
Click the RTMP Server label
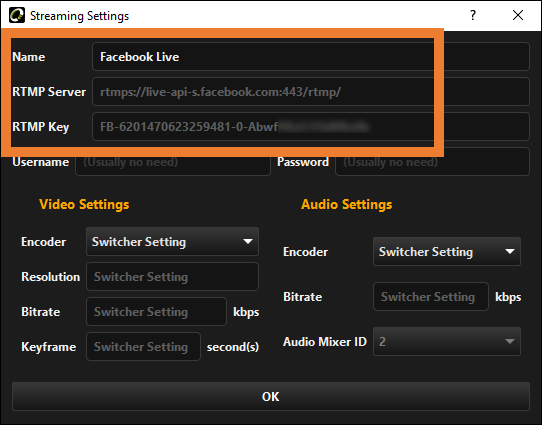point(49,92)
